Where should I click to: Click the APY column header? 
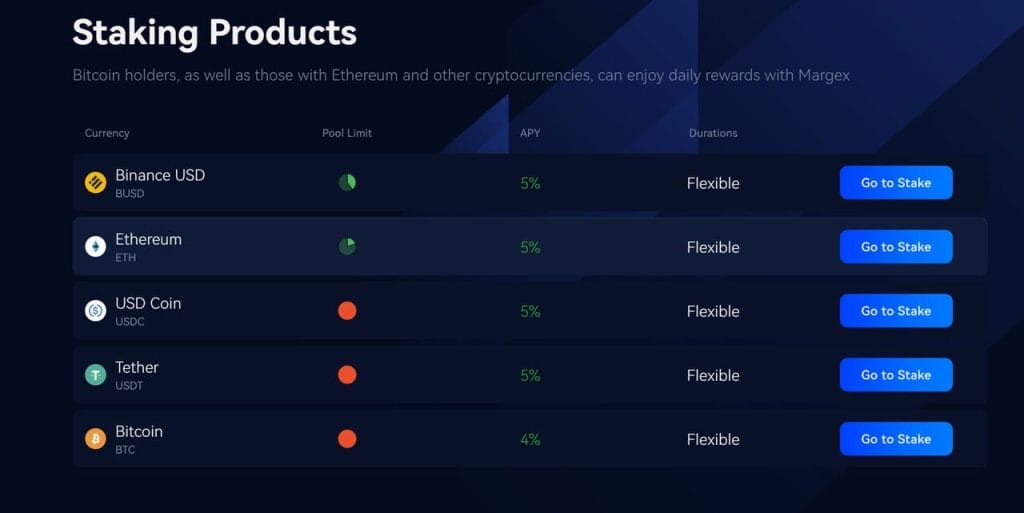click(529, 133)
